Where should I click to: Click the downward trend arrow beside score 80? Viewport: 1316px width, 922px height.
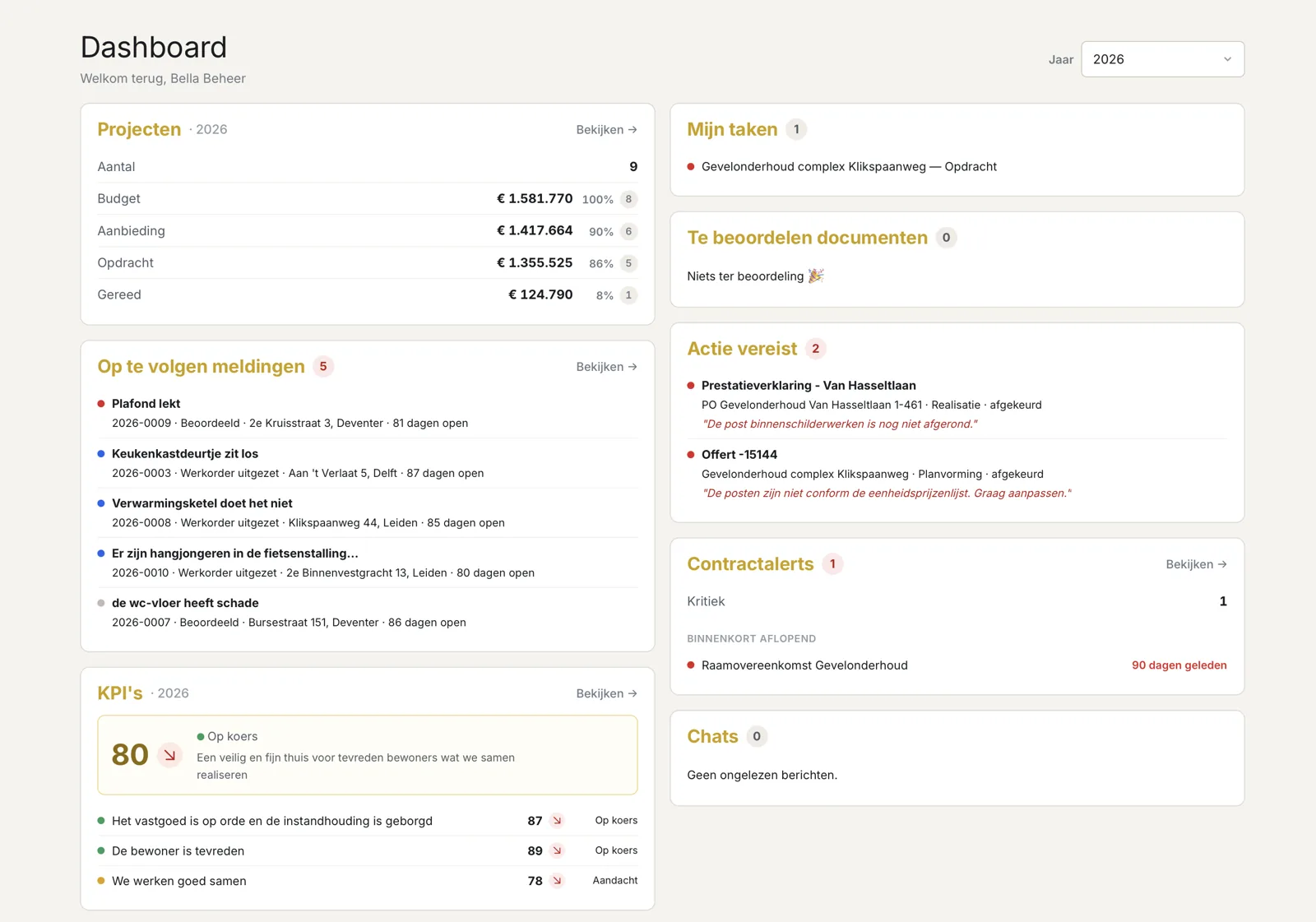coord(169,755)
